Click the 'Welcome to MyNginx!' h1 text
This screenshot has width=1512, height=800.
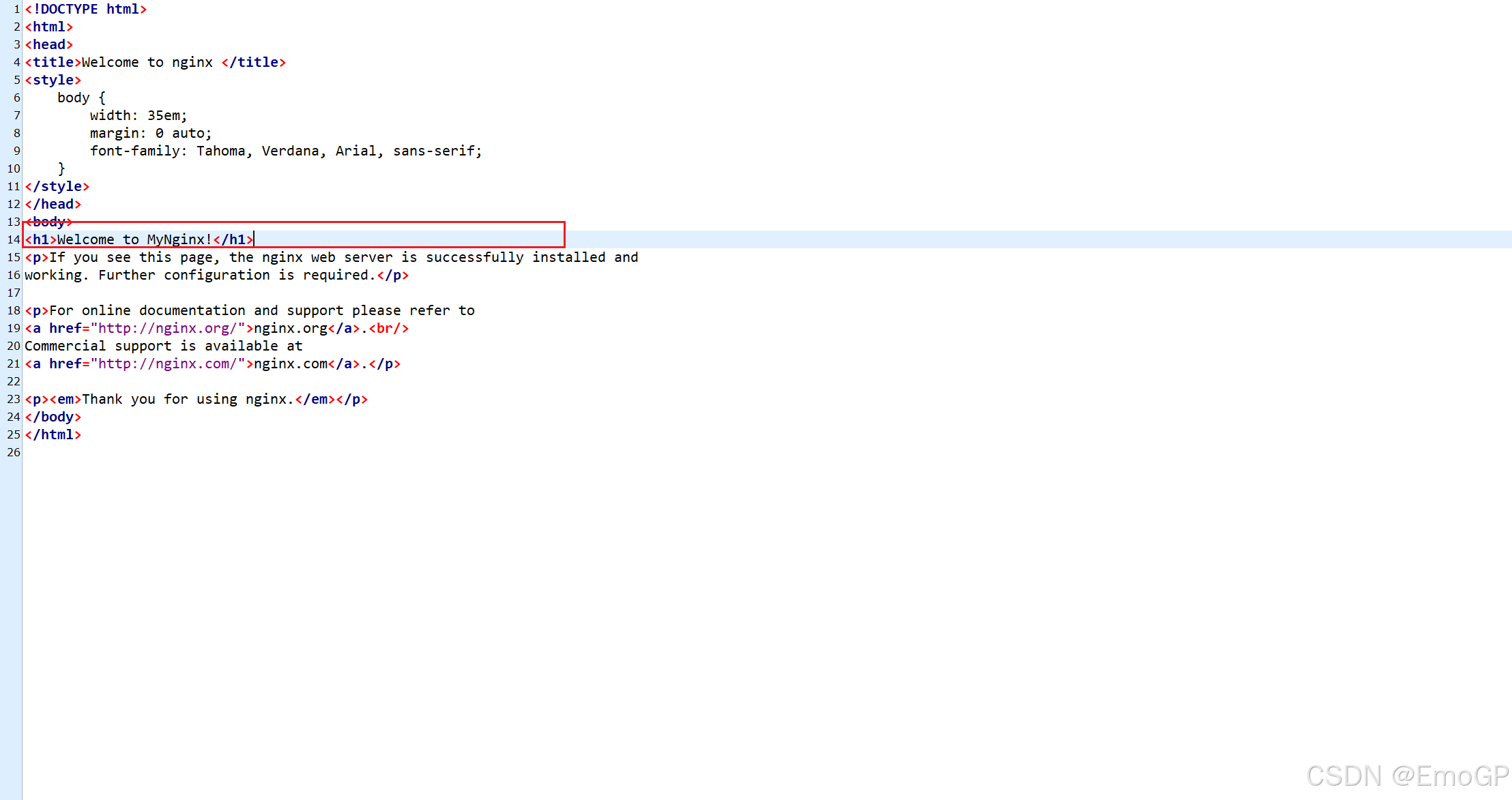134,239
